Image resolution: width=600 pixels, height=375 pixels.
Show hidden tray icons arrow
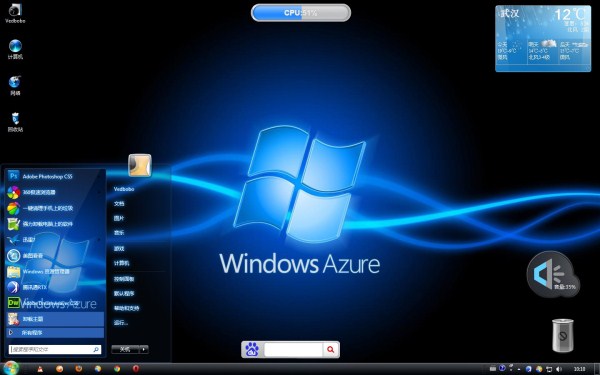[x=519, y=370]
